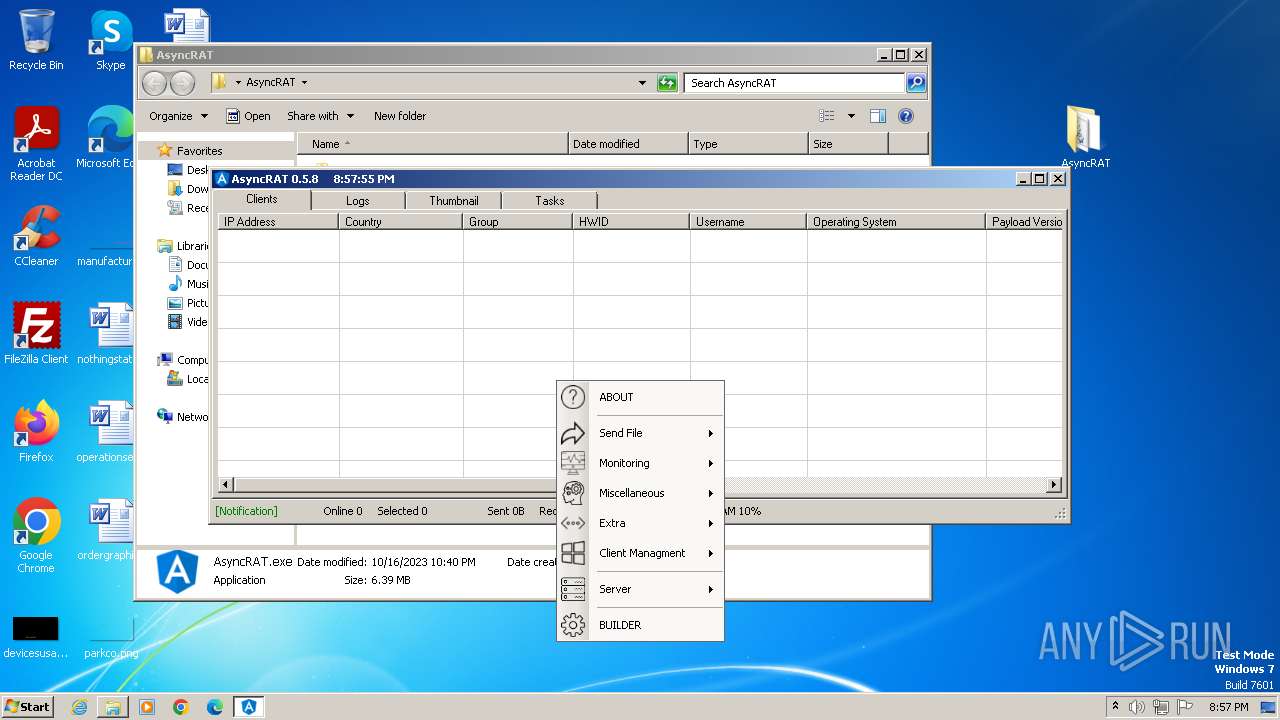Show hidden system tray icons
This screenshot has height=720, width=1280.
coord(1115,707)
